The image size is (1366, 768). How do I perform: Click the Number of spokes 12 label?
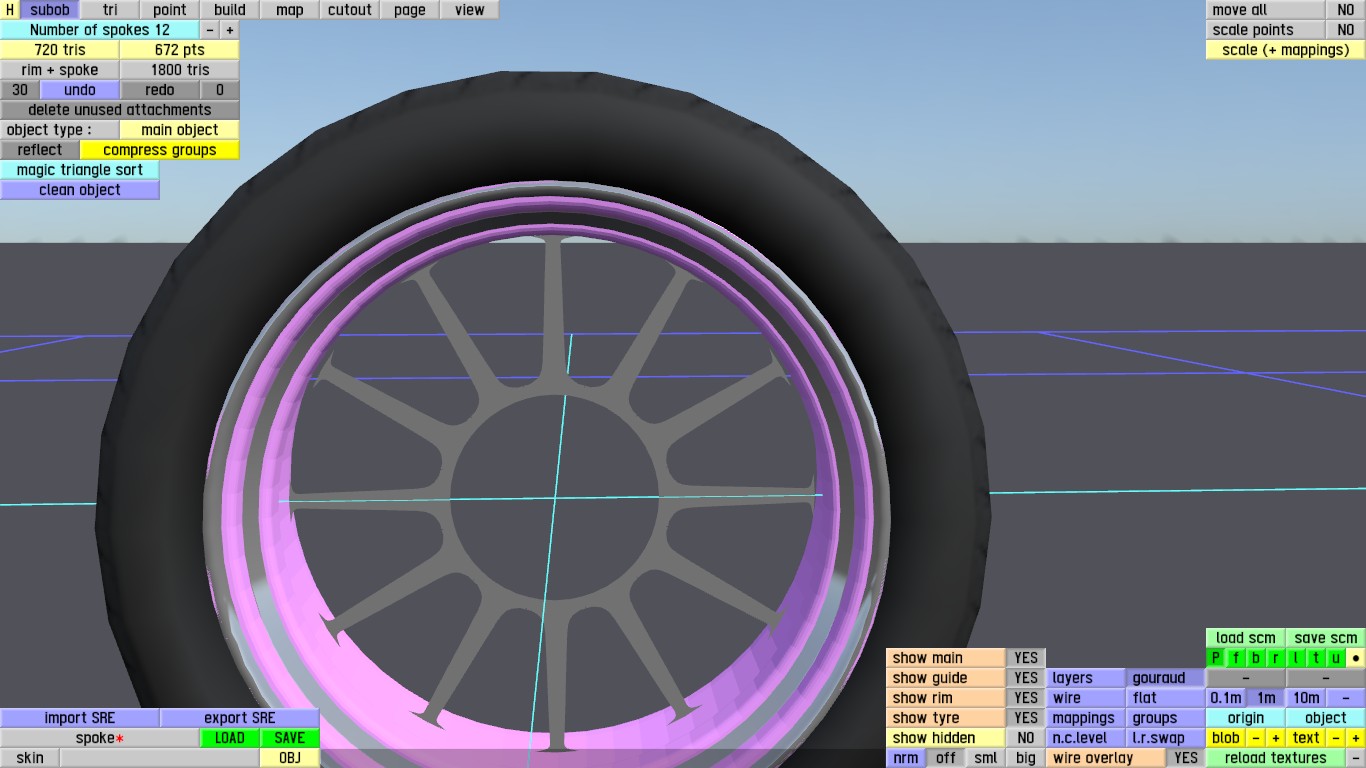click(100, 30)
